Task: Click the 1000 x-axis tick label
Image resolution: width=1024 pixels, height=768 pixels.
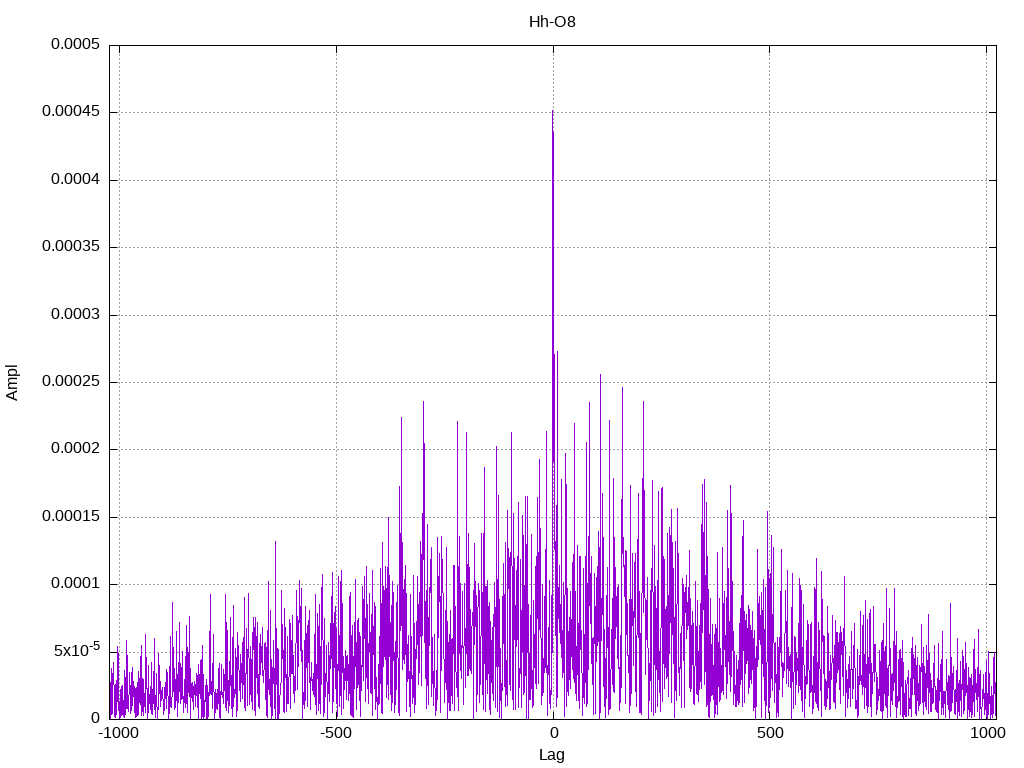Action: coord(987,733)
